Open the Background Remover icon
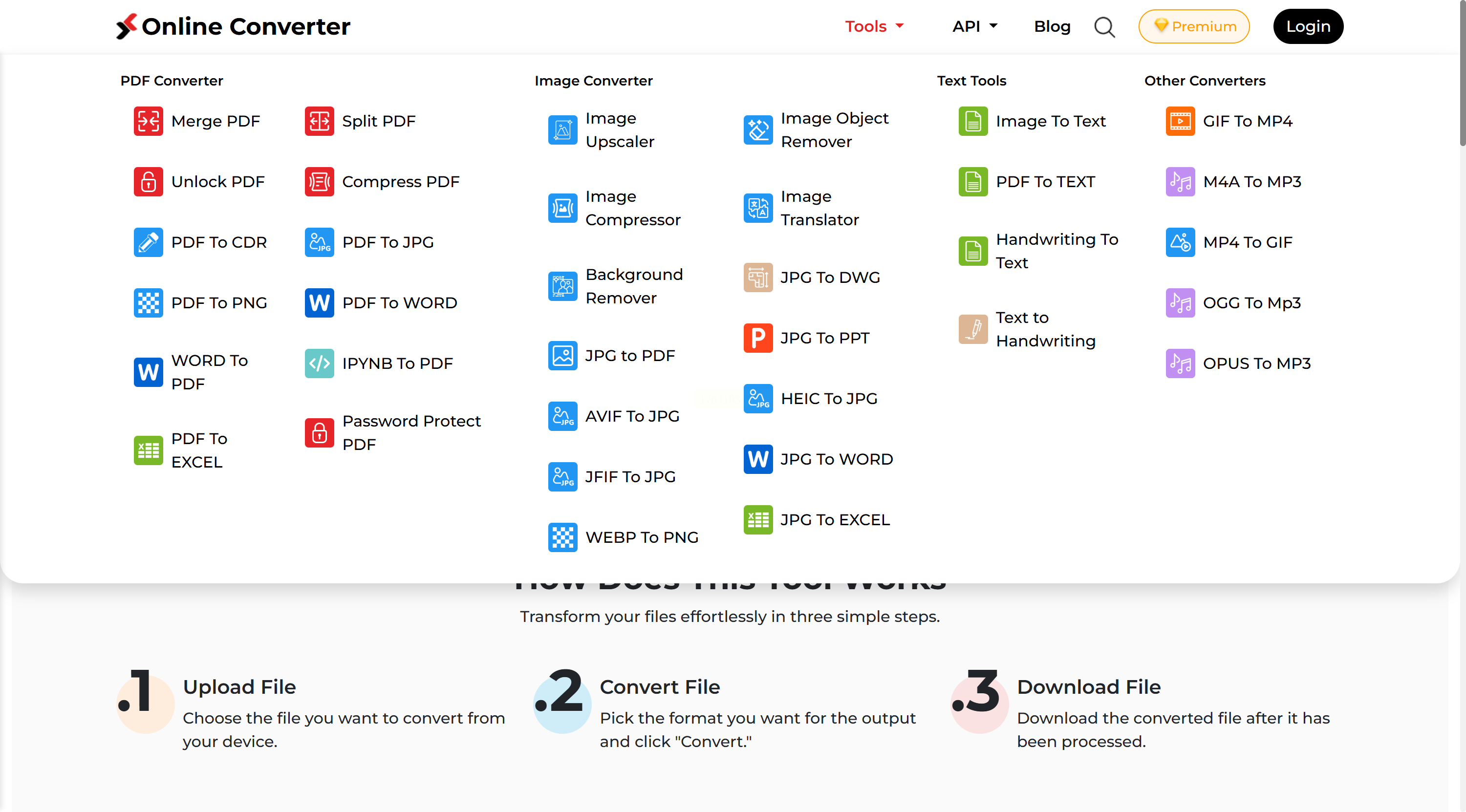Screen dimensions: 1466x812 562,286
